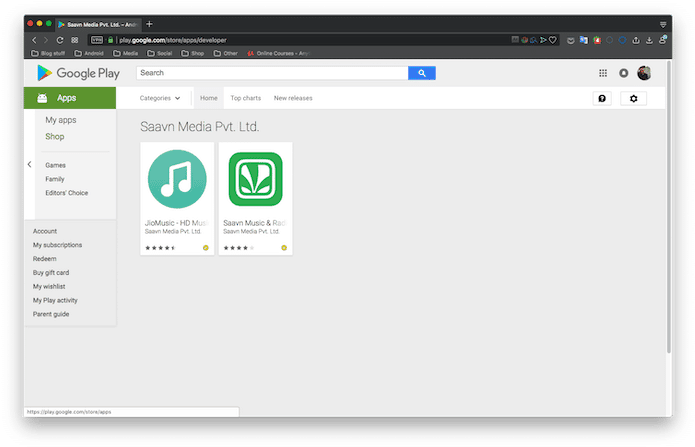Select the Home tab
The height and width of the screenshot is (447, 695).
pyautogui.click(x=209, y=98)
